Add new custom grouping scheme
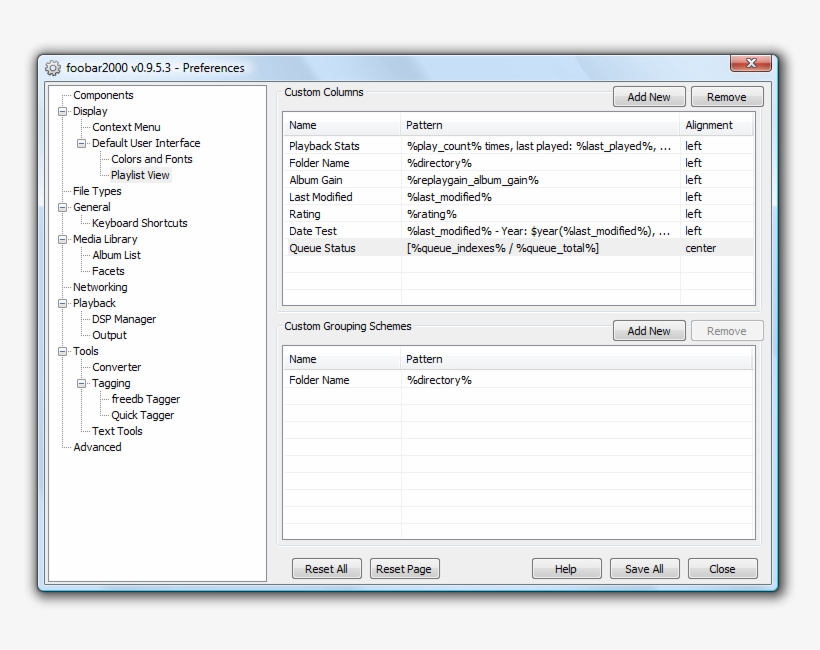 click(649, 331)
